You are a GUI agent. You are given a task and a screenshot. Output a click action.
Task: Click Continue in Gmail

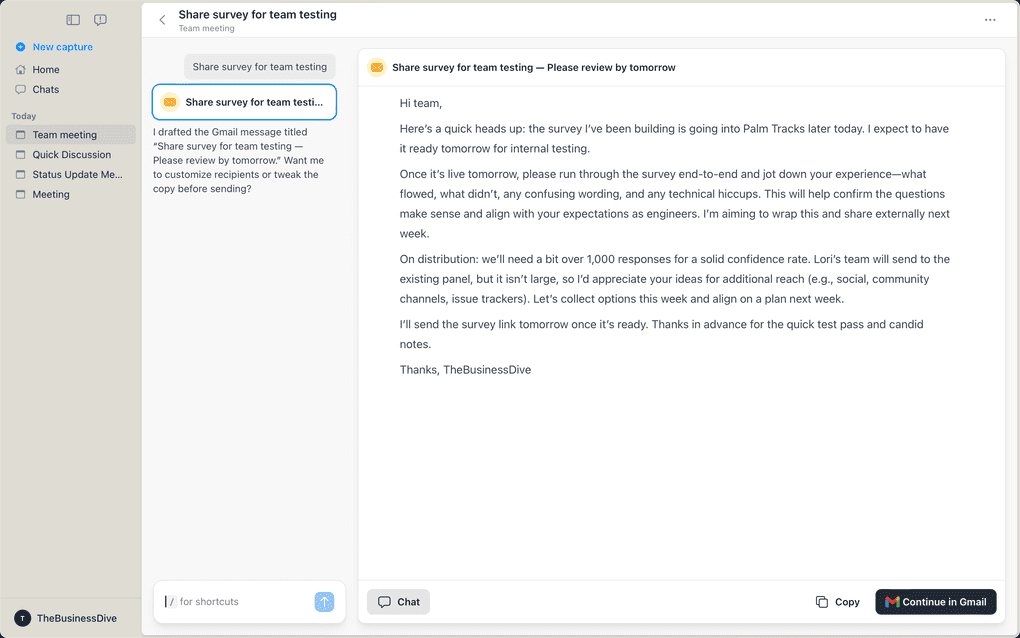pyautogui.click(x=935, y=602)
